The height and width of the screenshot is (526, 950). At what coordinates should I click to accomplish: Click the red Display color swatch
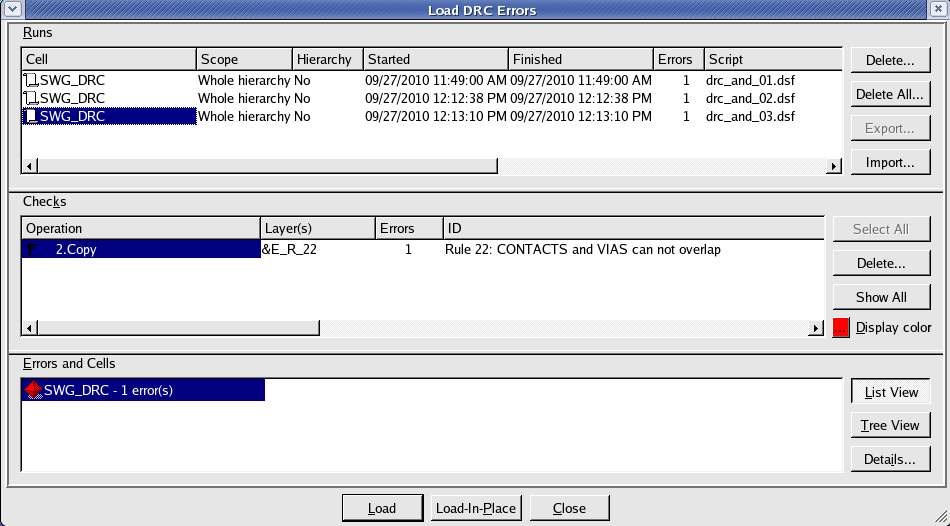click(x=841, y=327)
